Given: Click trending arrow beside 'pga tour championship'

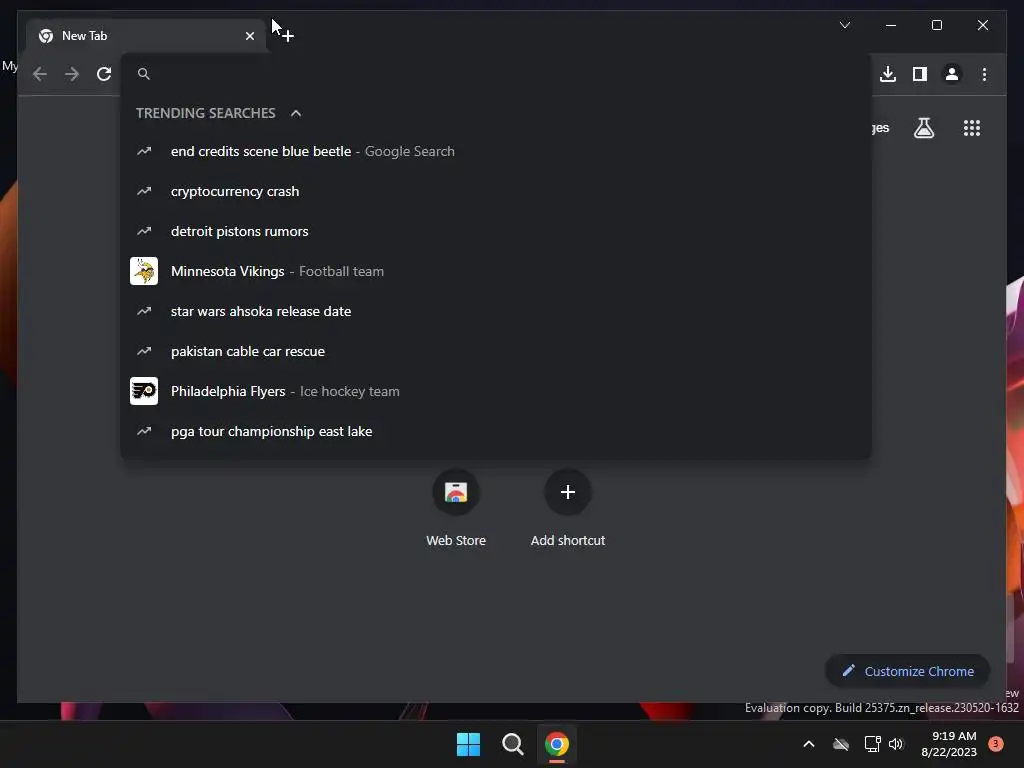Looking at the screenshot, I should click(x=144, y=431).
